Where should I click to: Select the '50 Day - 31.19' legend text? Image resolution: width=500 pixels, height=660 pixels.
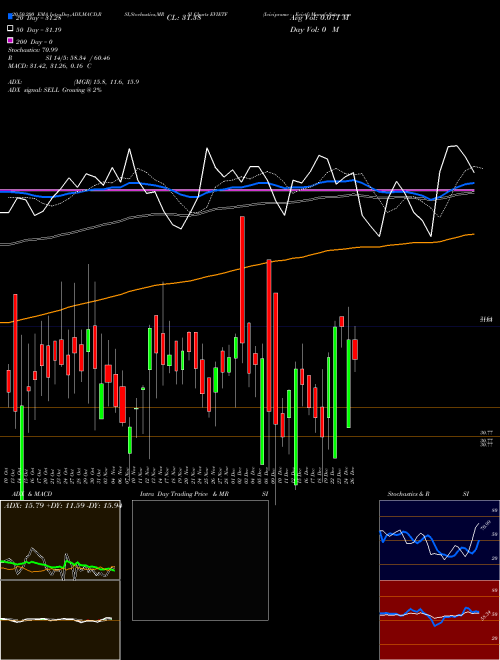coord(38,30)
